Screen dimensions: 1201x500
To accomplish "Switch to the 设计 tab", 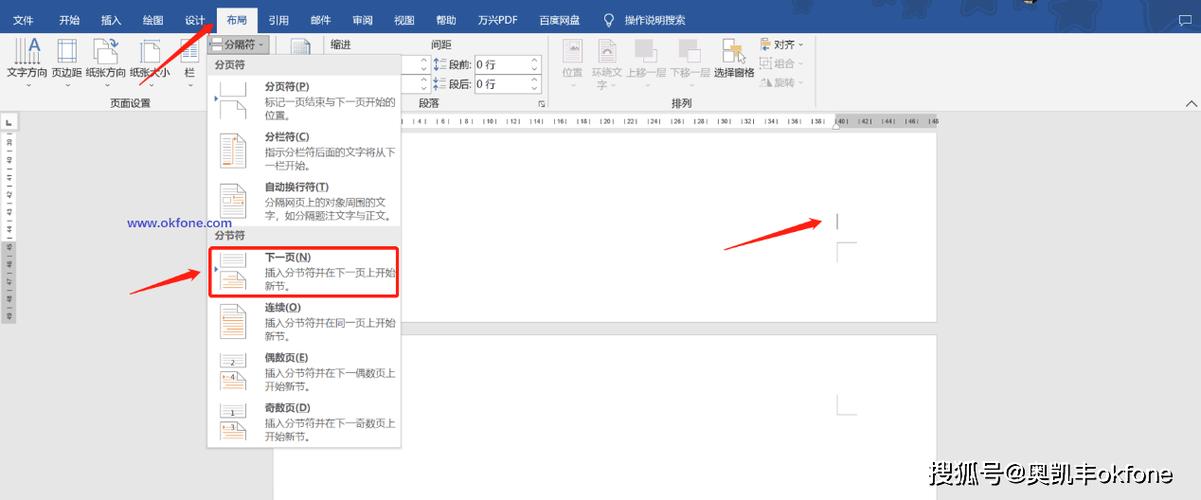I will 195,20.
